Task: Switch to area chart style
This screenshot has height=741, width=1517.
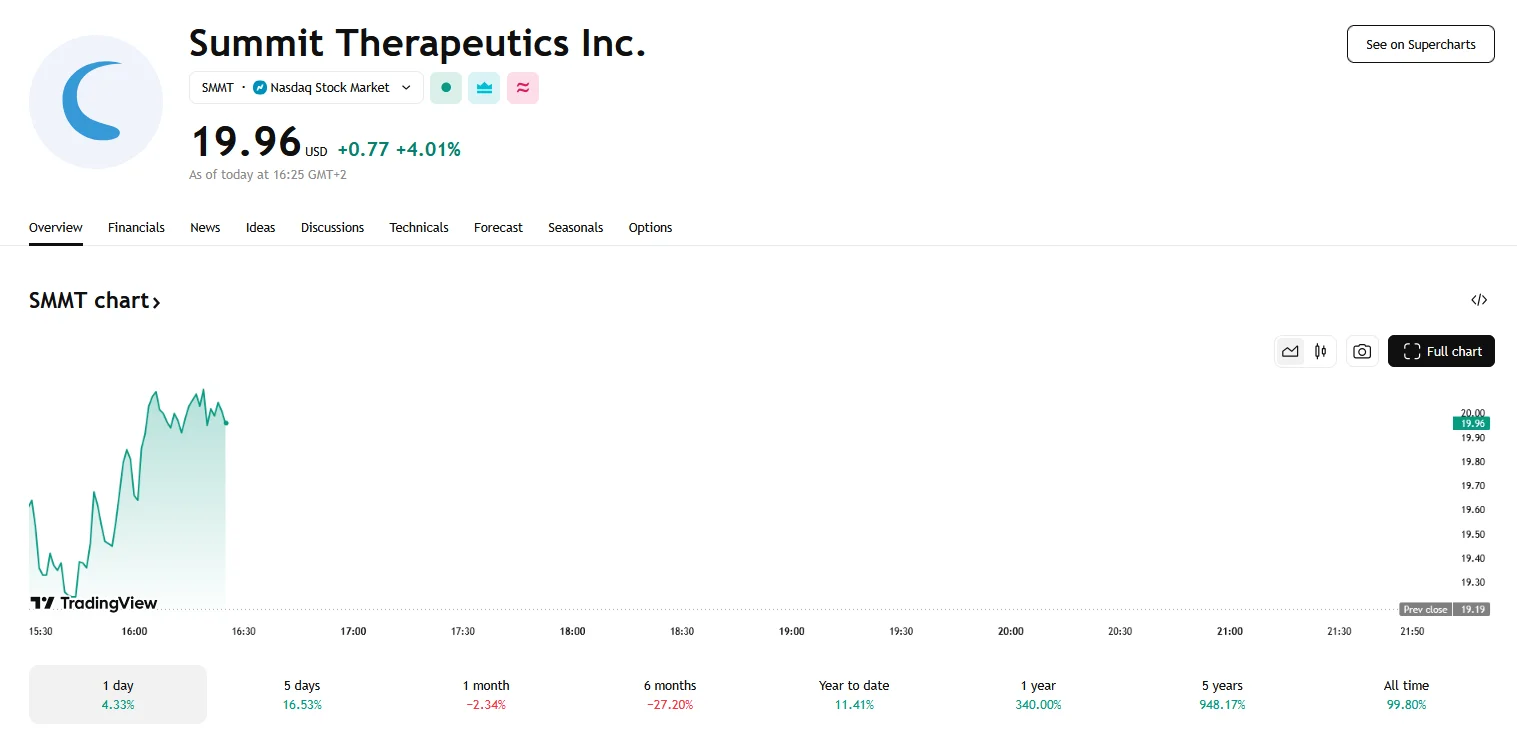Action: tap(1290, 351)
